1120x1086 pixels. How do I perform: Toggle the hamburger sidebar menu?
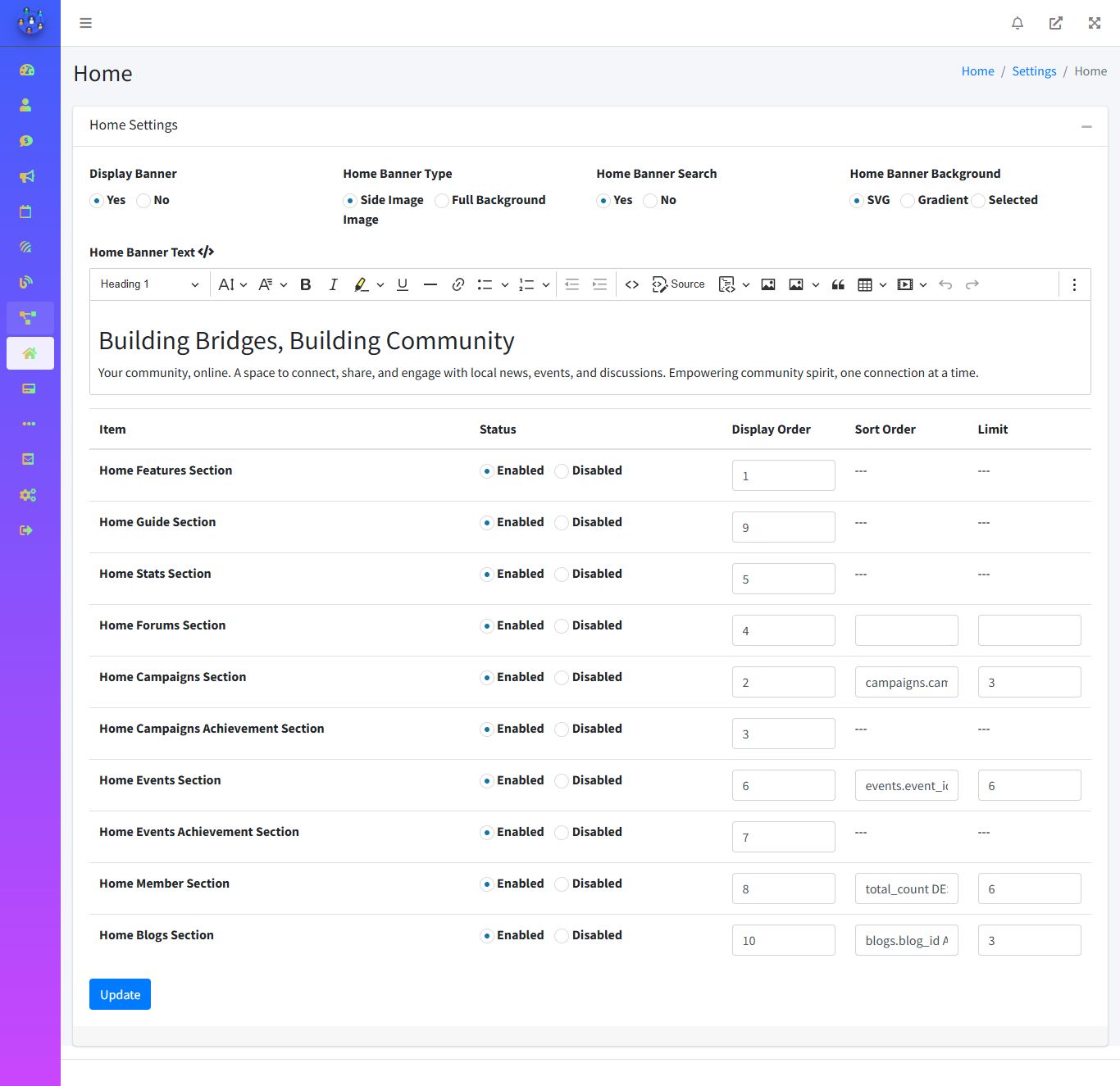coord(85,23)
